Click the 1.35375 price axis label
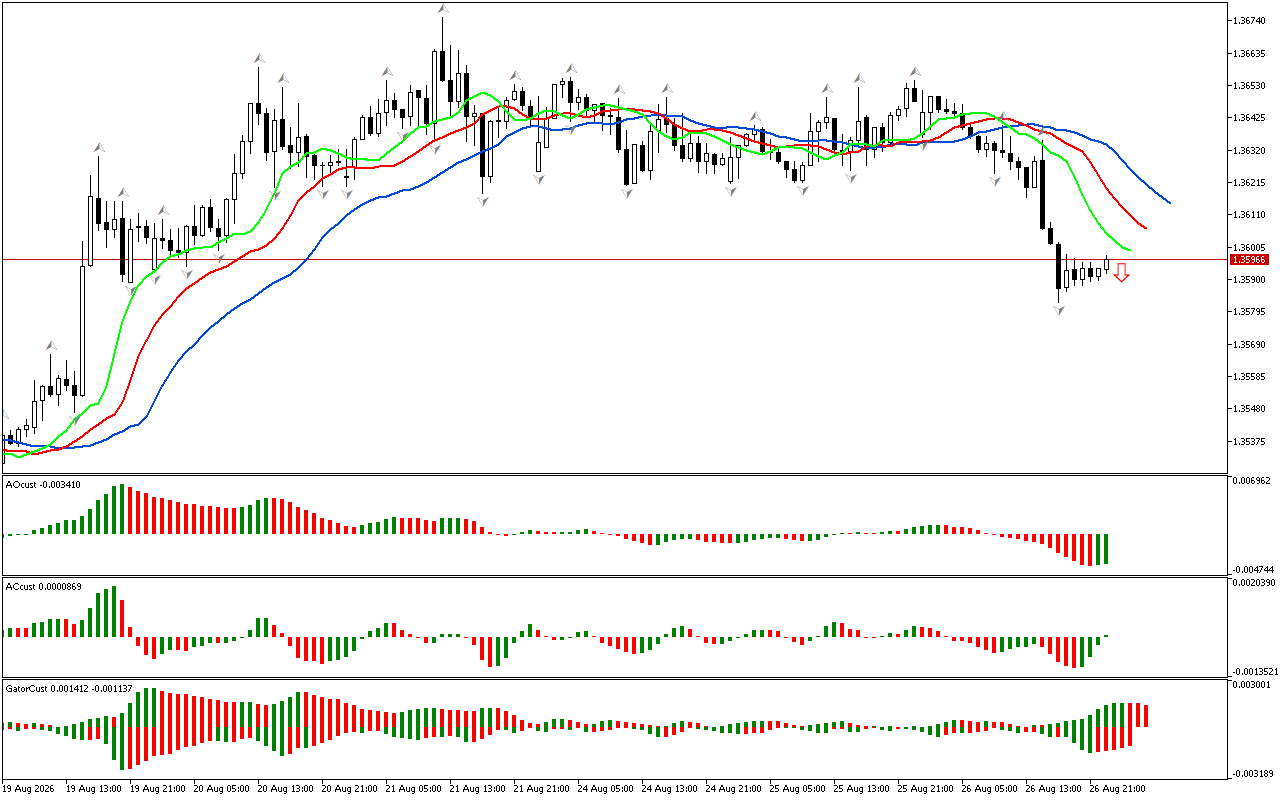Image resolution: width=1280 pixels, height=800 pixels. click(1249, 442)
